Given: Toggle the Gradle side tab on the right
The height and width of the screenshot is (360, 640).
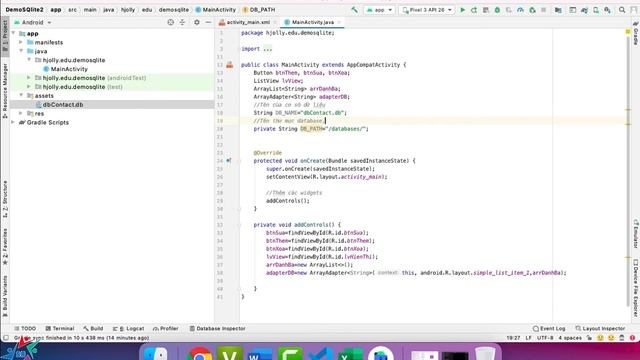Looking at the screenshot, I should point(636,33).
